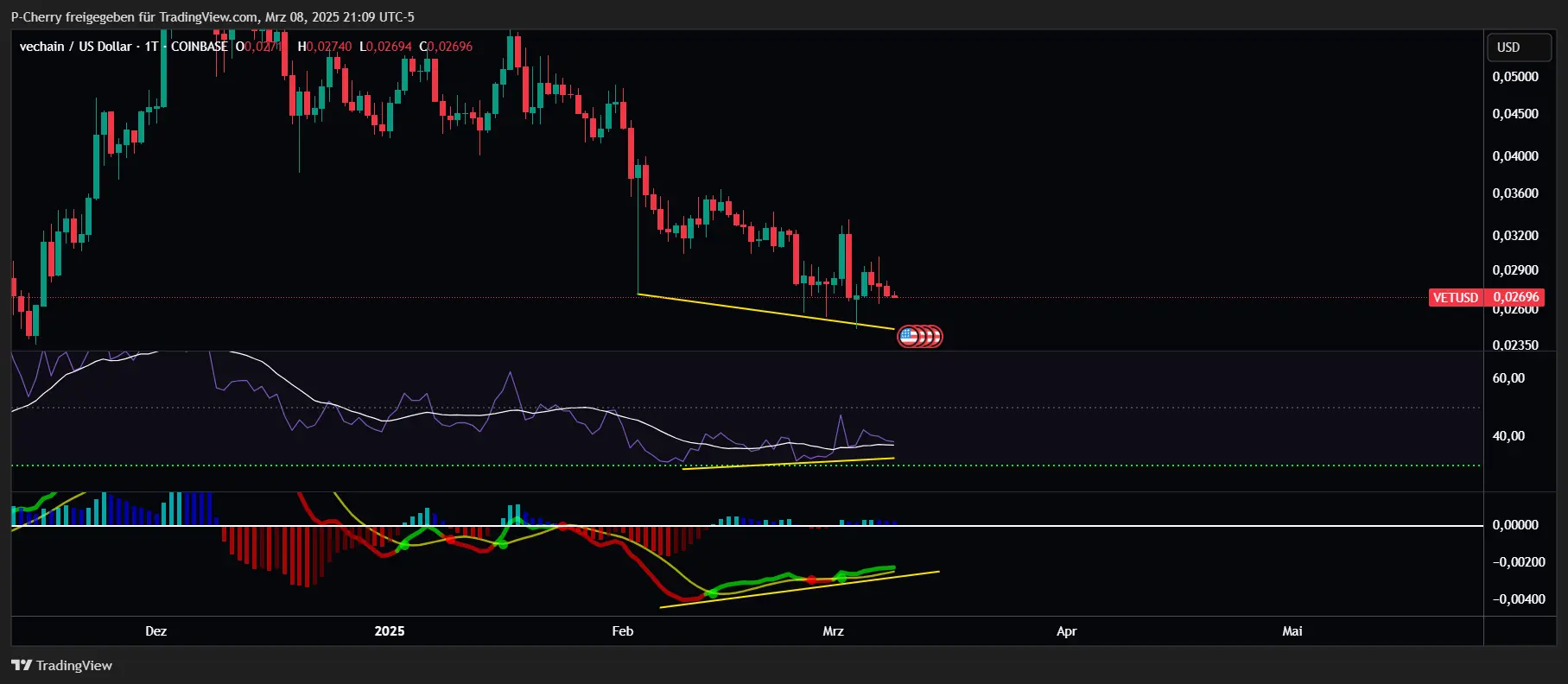The height and width of the screenshot is (684, 1568).
Task: Click the 0,02900 price axis label
Action: coord(1515,270)
